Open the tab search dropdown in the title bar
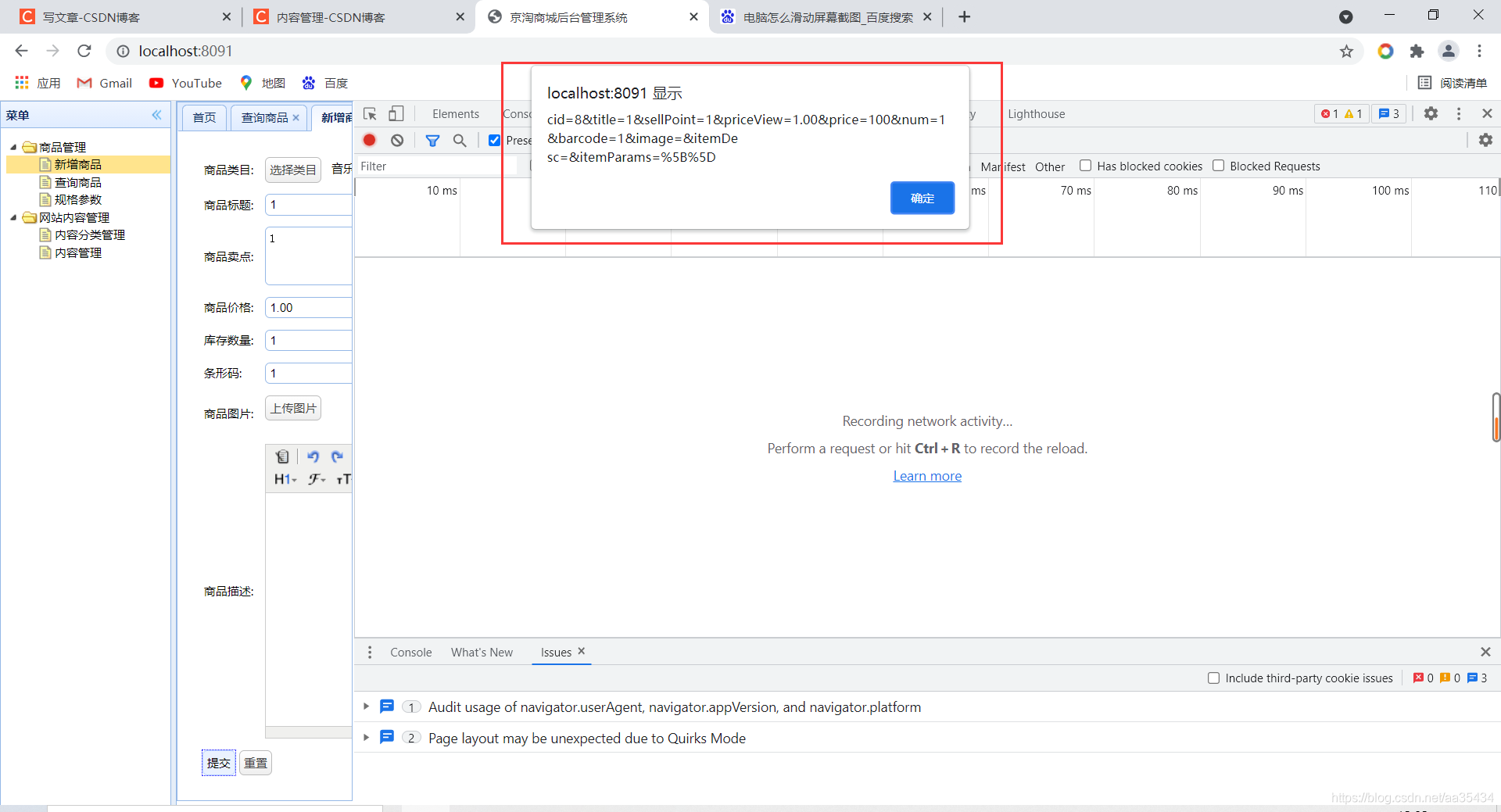Screen dimensions: 1501x812 coord(1346,16)
